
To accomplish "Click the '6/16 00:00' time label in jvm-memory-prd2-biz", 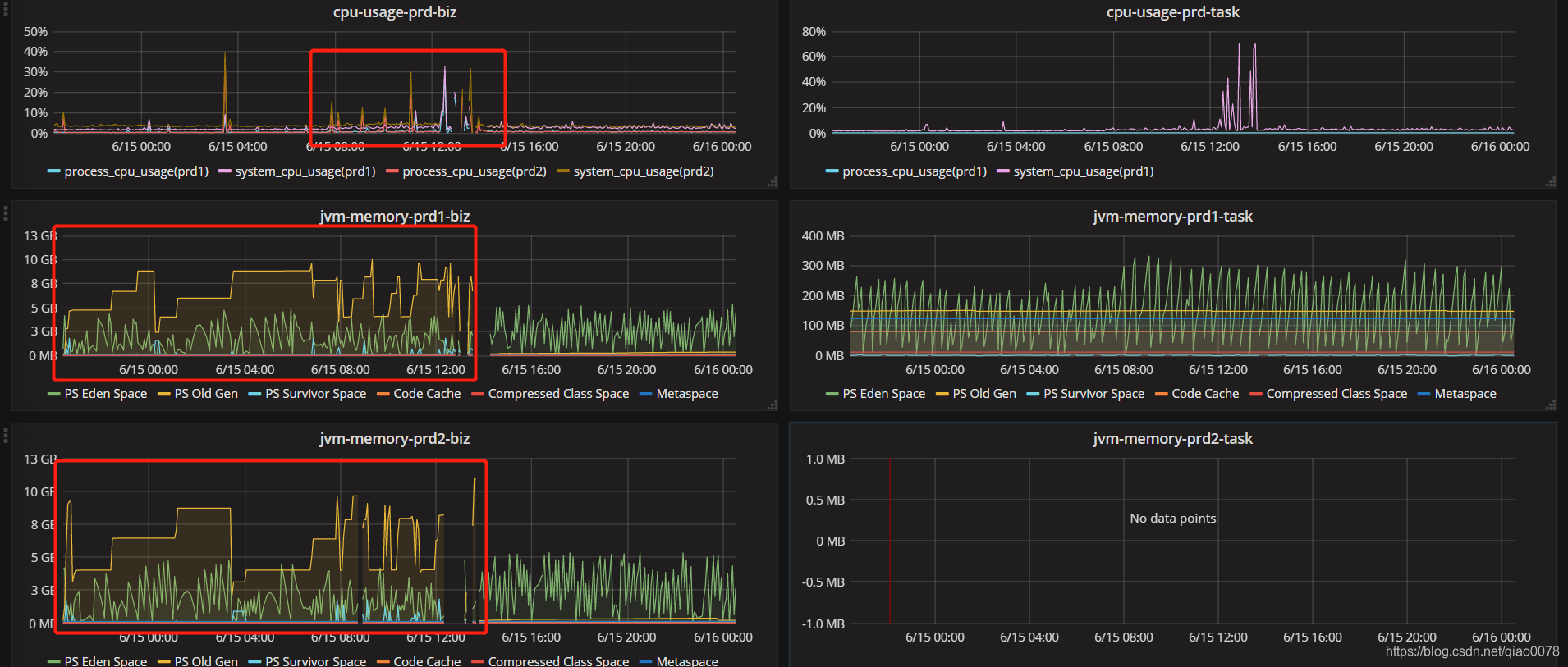I will (x=722, y=637).
